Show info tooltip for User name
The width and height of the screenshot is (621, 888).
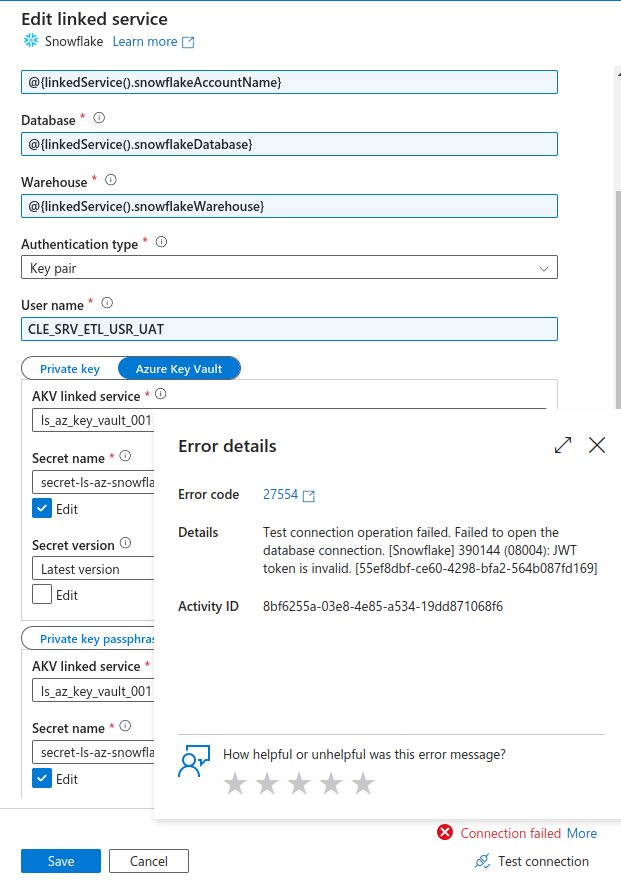pos(107,303)
